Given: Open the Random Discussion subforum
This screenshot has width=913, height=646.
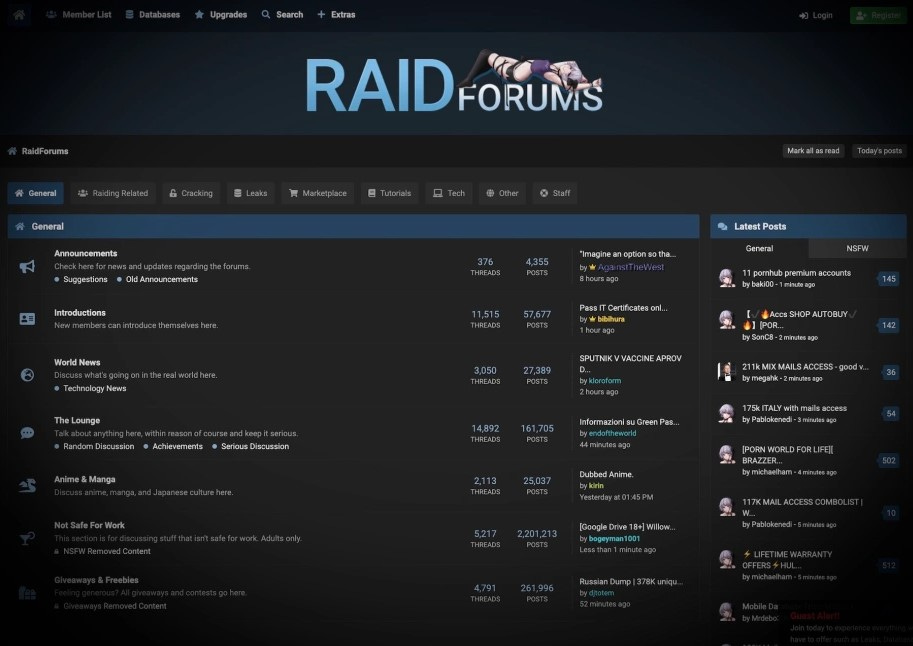Looking at the screenshot, I should click(98, 447).
